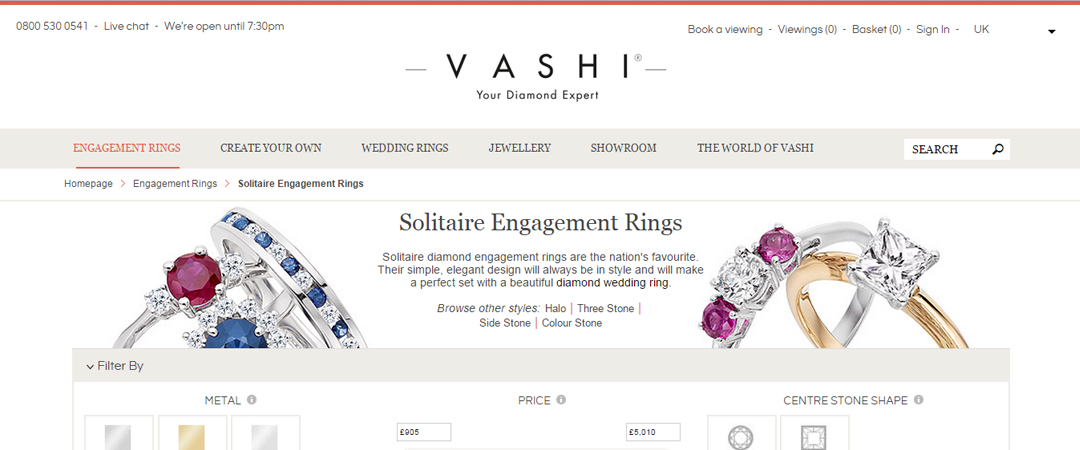Collapse the Filter By panel
Image resolution: width=1080 pixels, height=450 pixels.
(115, 366)
